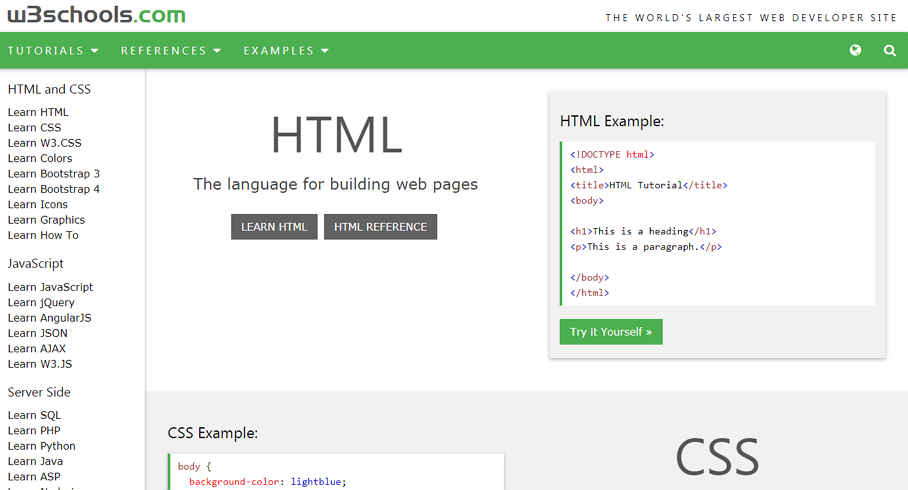Click the closing html tag line

[x=590, y=293]
